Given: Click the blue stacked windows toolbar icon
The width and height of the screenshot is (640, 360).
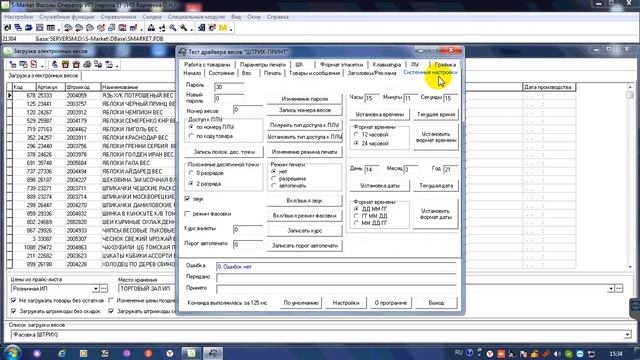Looking at the screenshot, I should pyautogui.click(x=18, y=28).
